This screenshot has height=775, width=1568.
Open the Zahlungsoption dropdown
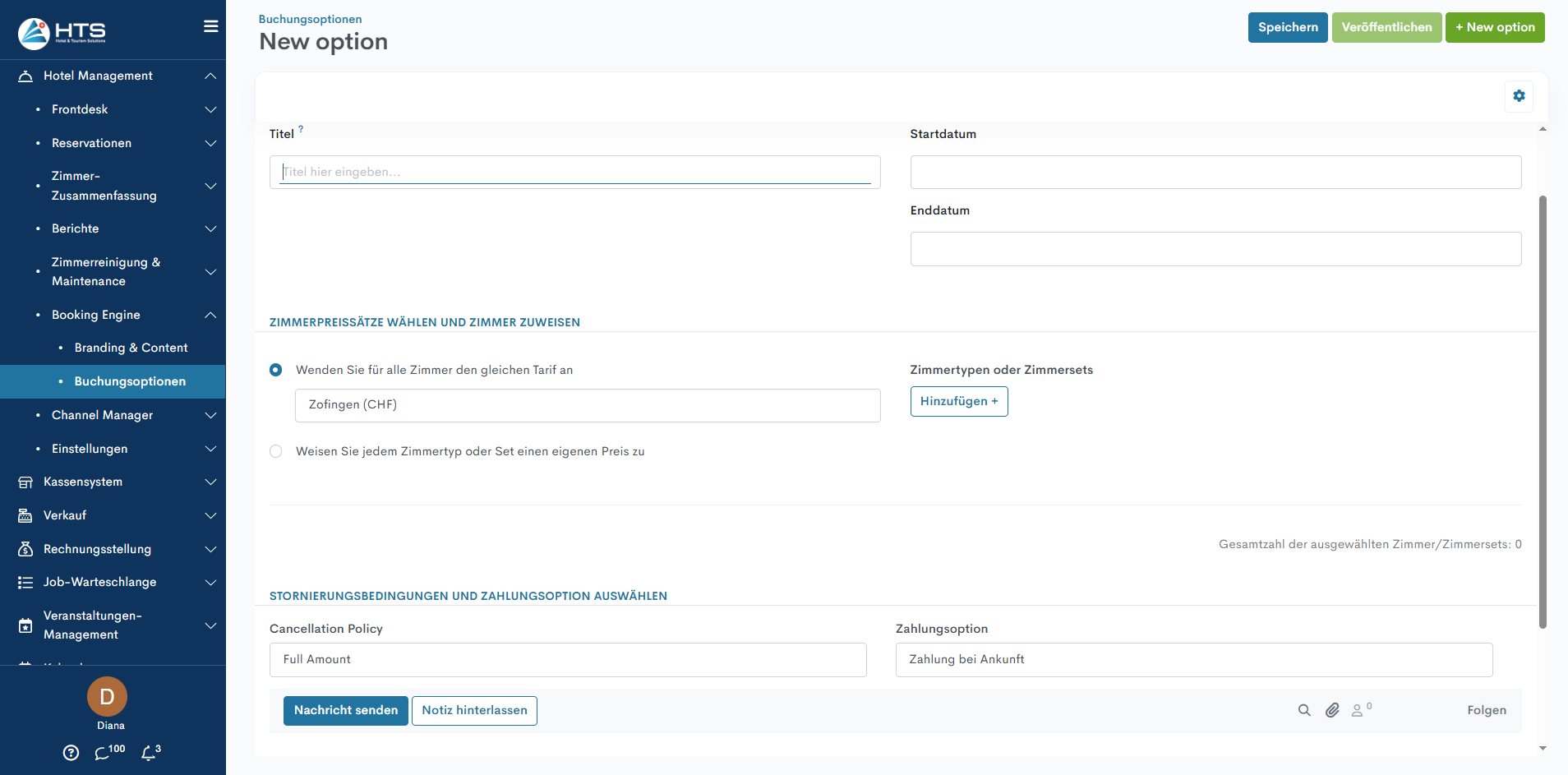[x=1193, y=660]
